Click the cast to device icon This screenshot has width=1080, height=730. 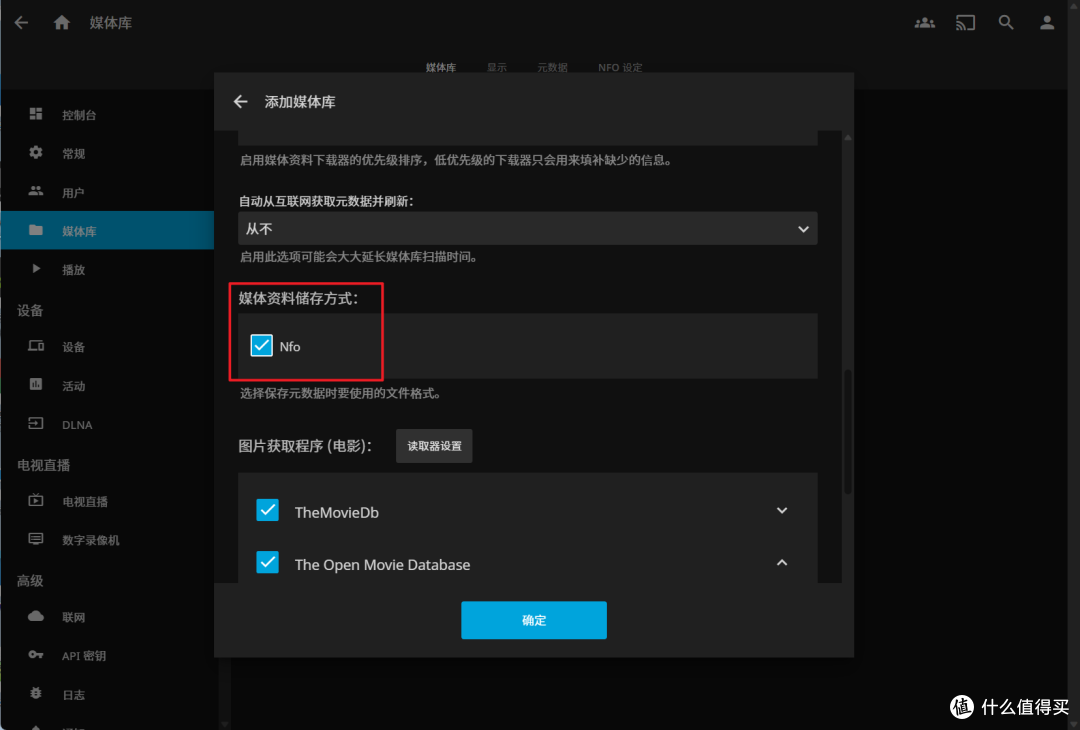coord(965,23)
